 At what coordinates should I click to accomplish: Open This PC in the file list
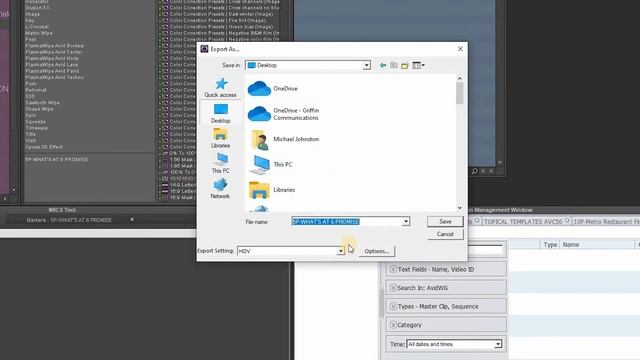[x=271, y=164]
